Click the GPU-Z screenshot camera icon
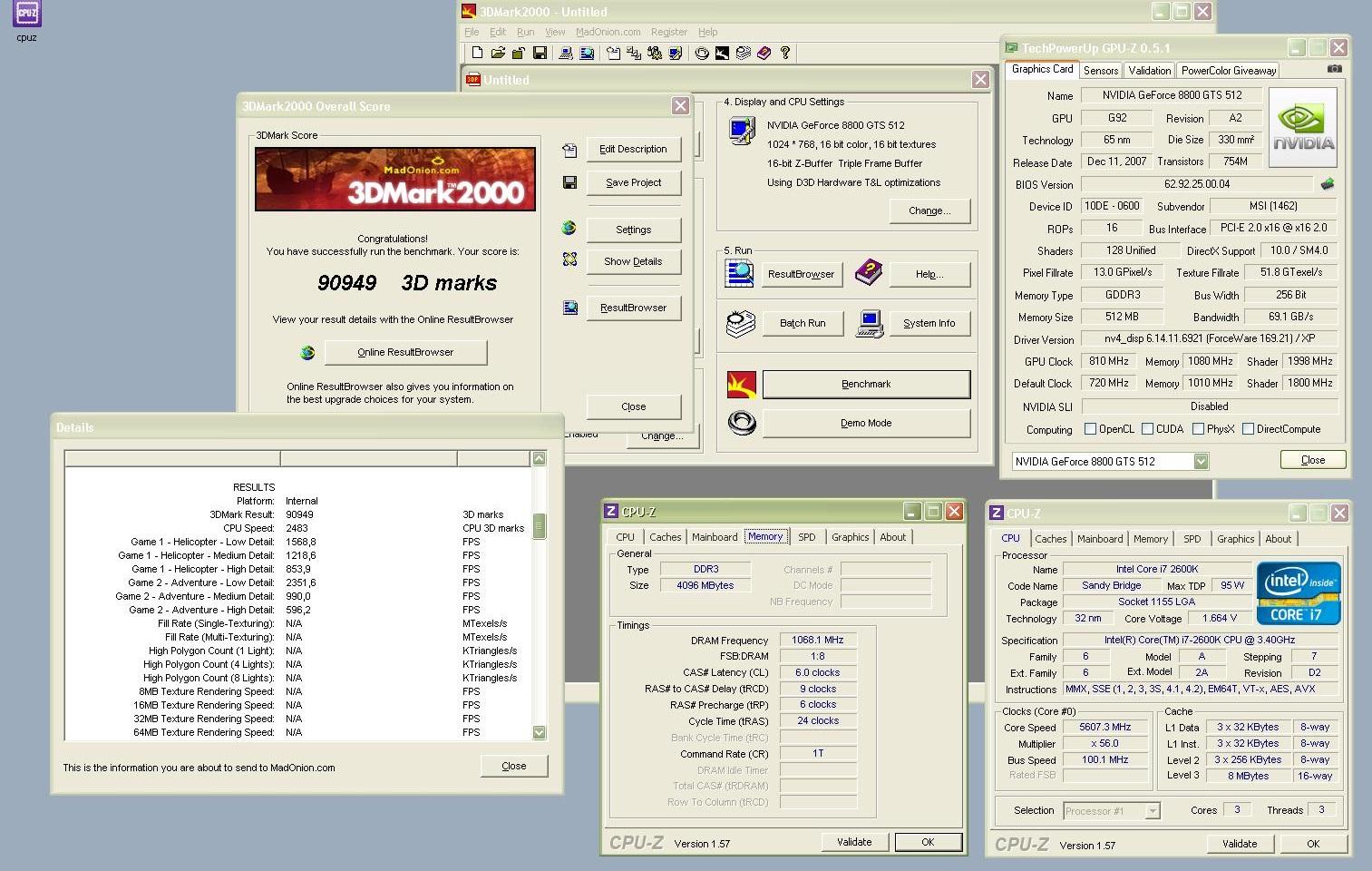Screen dimensions: 1372x871 tap(1334, 68)
